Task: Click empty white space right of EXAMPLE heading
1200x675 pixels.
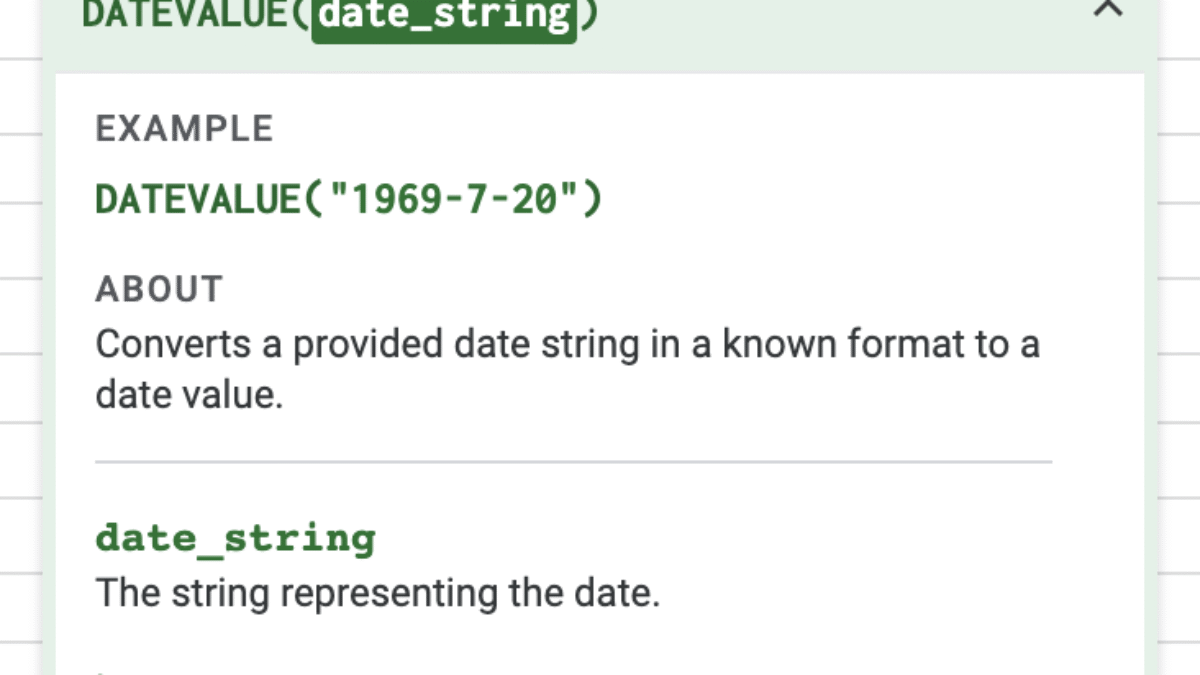Action: 700,129
